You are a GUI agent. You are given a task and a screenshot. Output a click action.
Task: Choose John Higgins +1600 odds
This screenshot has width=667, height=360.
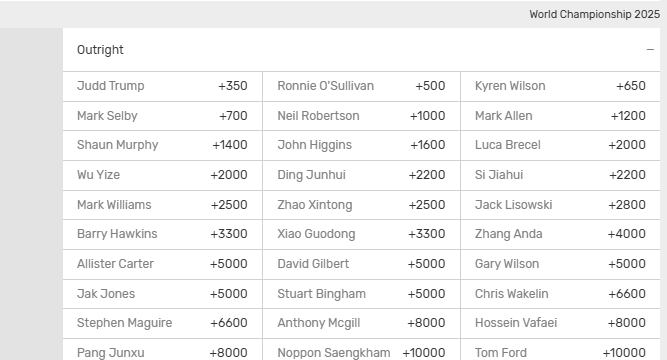(362, 146)
